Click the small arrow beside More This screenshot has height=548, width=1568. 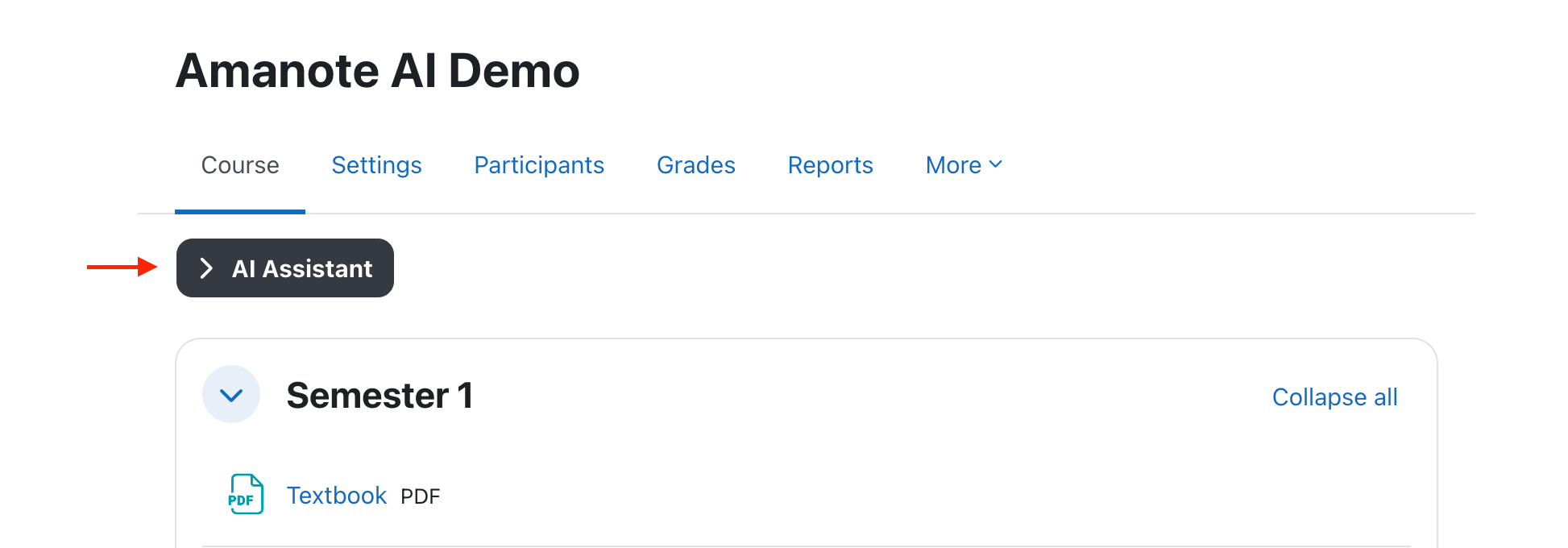click(996, 164)
